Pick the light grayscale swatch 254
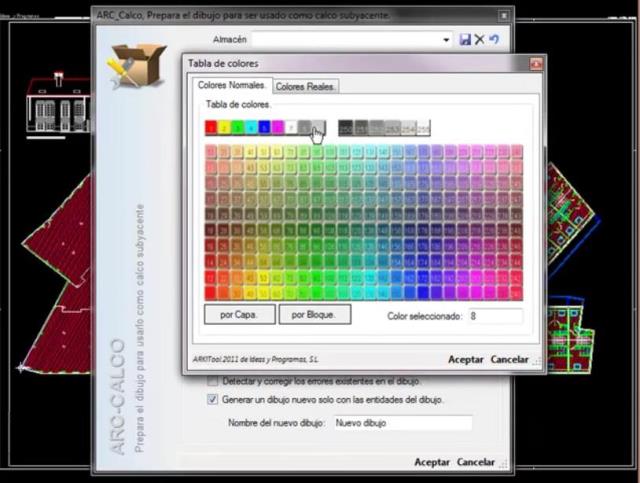This screenshot has height=483, width=640. click(x=408, y=128)
